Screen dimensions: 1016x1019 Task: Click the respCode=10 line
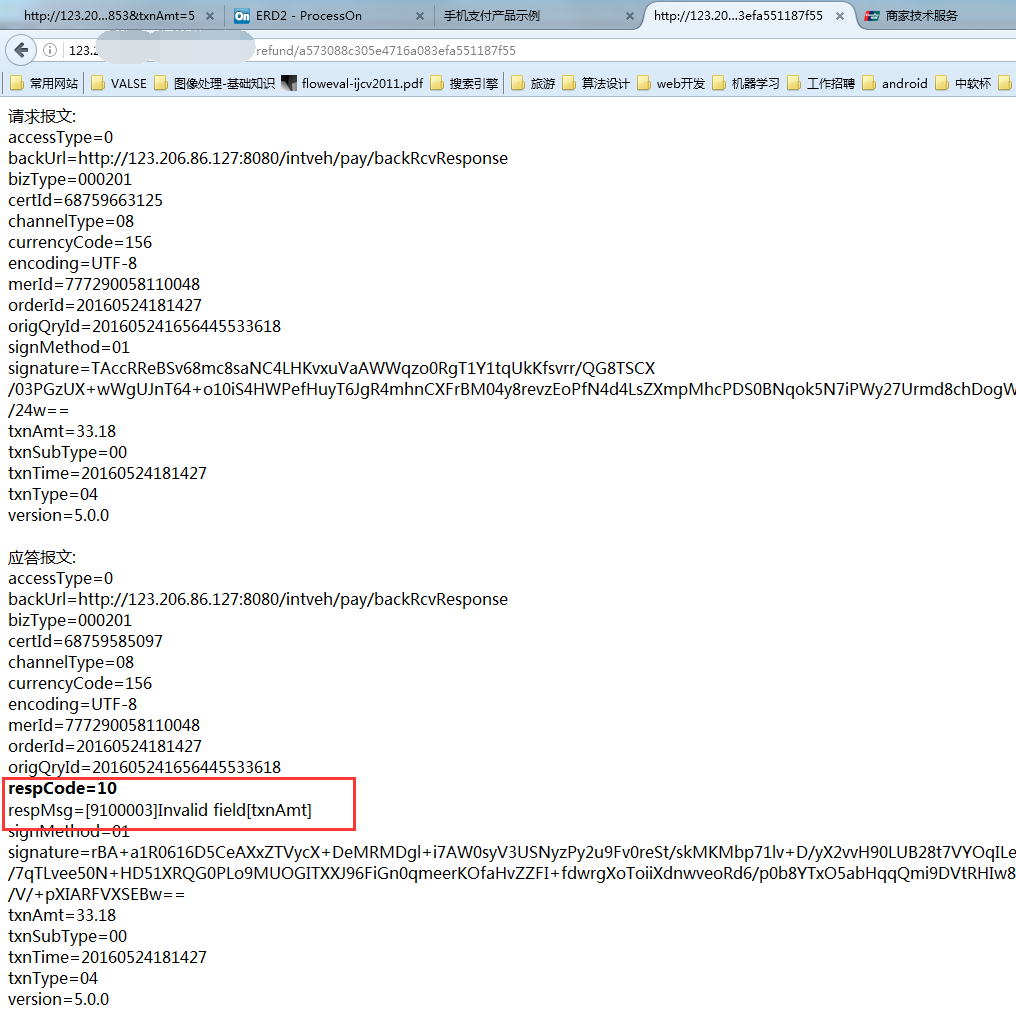click(x=62, y=788)
